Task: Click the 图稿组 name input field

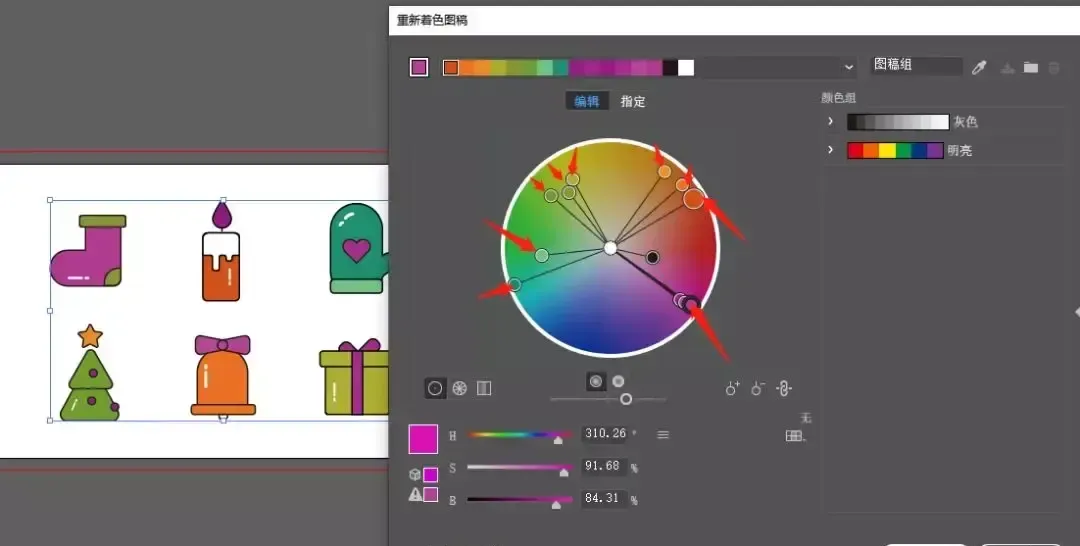Action: pos(915,66)
